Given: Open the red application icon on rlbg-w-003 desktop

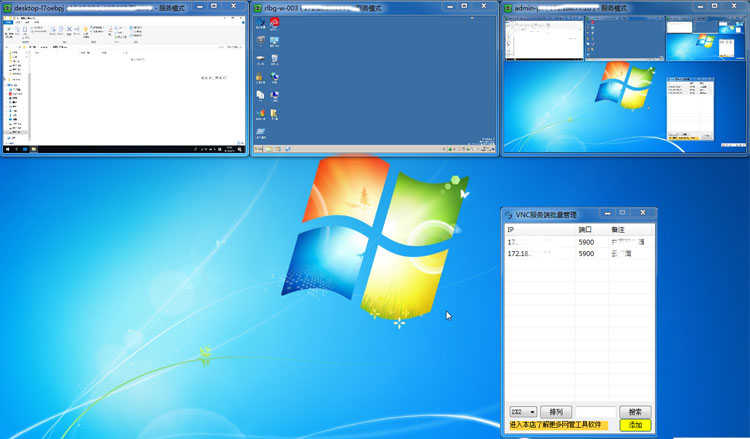Looking at the screenshot, I should pos(274,23).
